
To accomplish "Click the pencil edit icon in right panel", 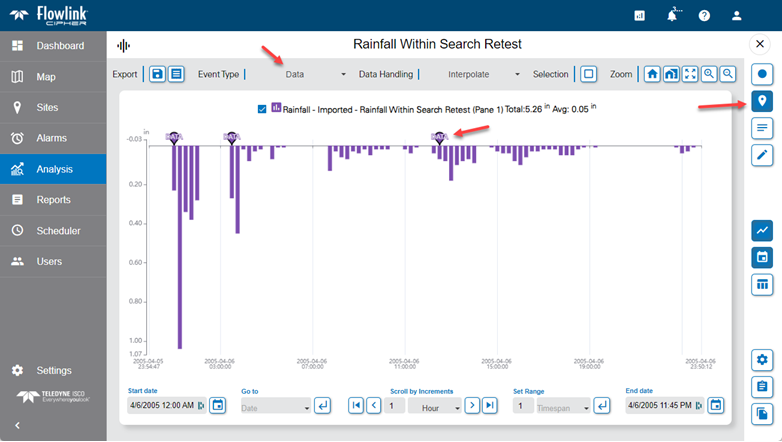I will (762, 154).
